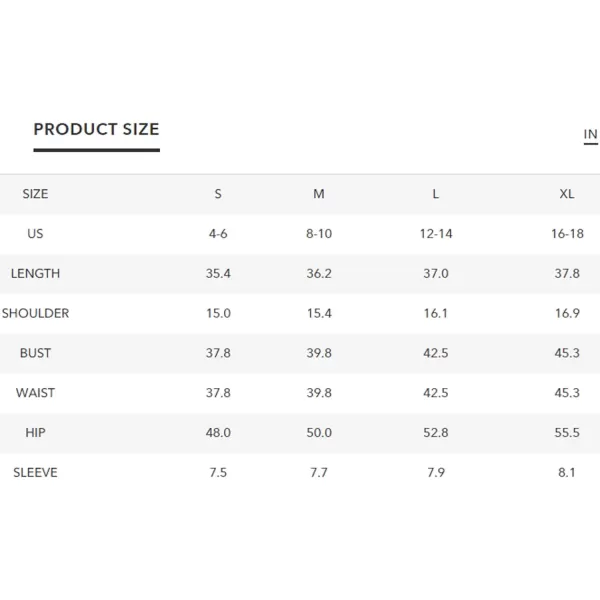Click the WAIST row label
This screenshot has width=600, height=600.
click(35, 393)
